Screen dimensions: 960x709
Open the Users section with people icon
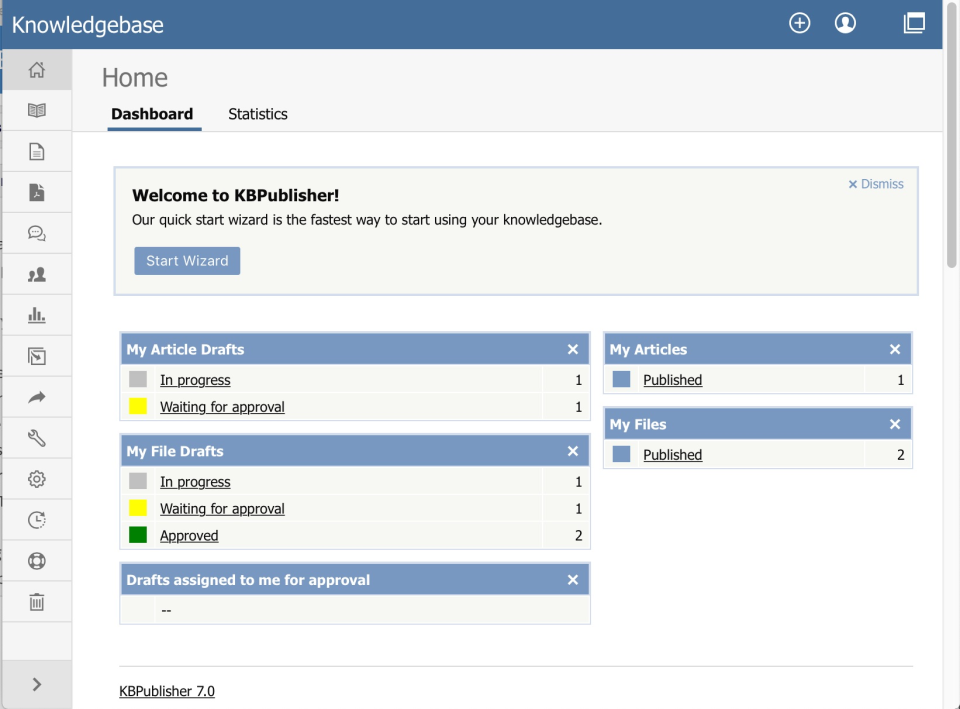click(x=37, y=273)
